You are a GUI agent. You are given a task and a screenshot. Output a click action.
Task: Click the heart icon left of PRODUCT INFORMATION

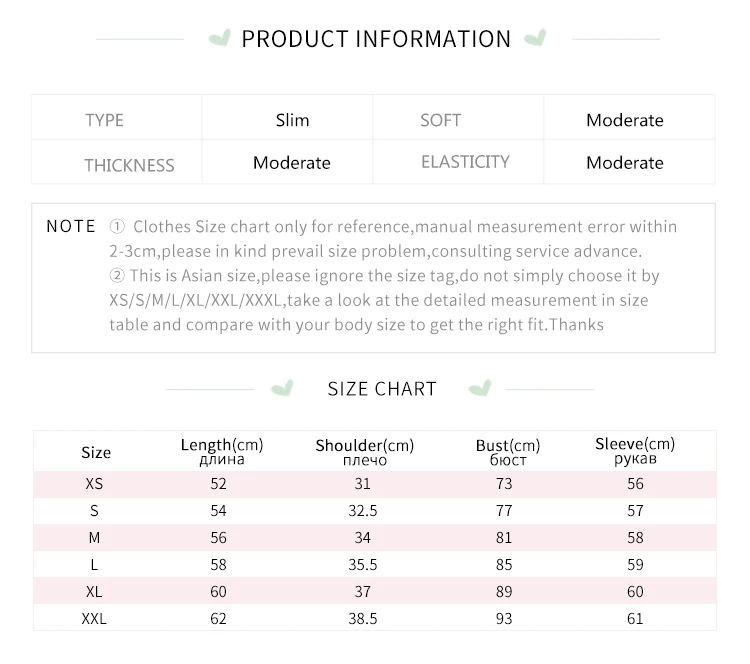(x=220, y=38)
